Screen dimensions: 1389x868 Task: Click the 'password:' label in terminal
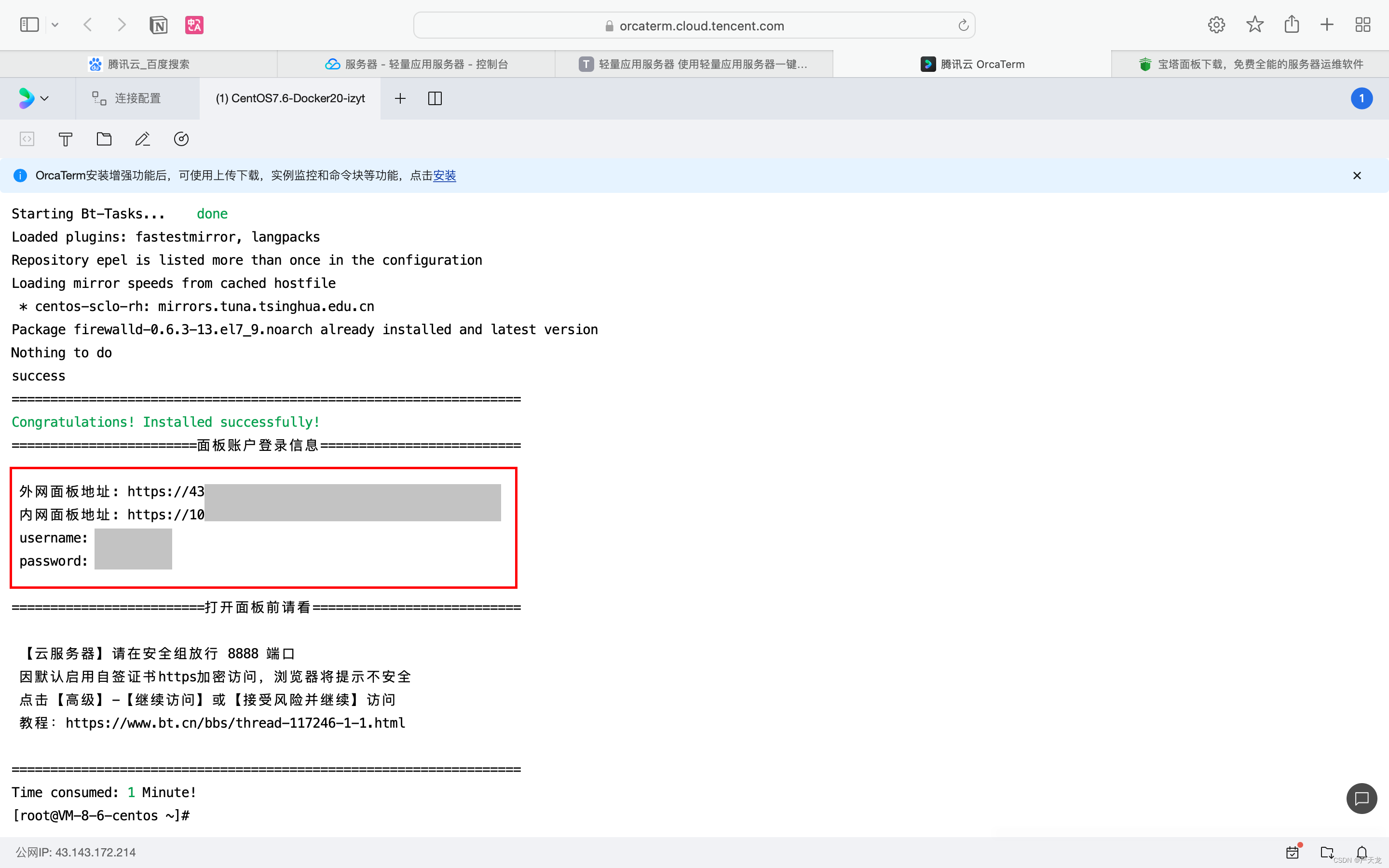[x=54, y=561]
